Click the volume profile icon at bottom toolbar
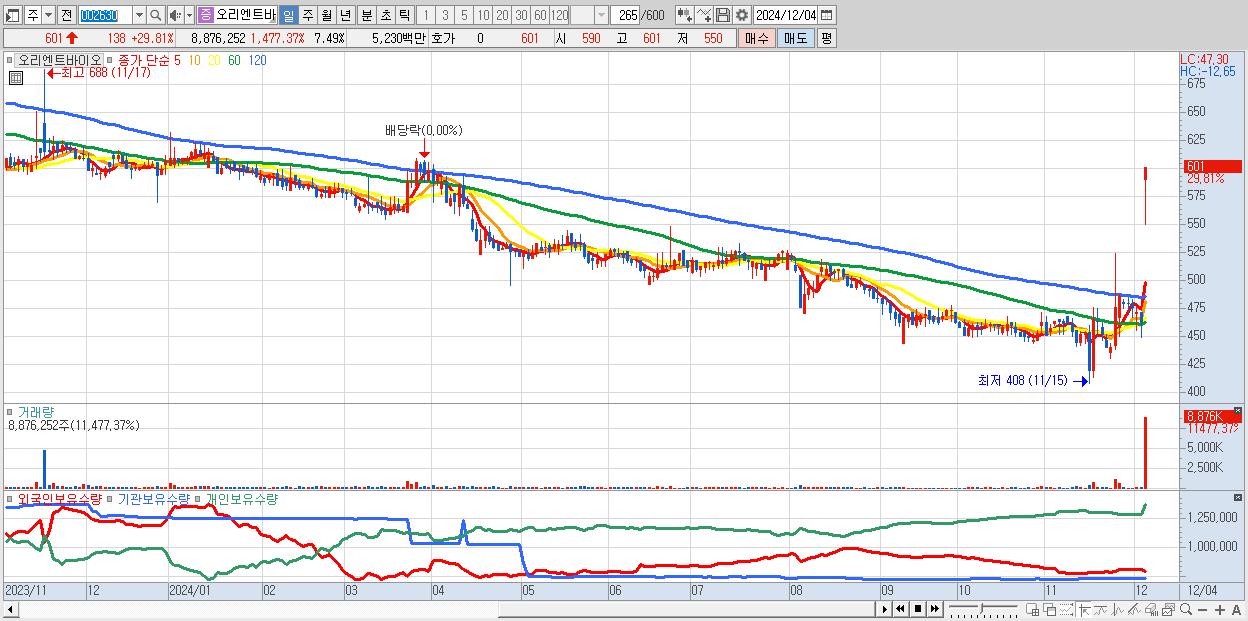1248x621 pixels. [x=1151, y=609]
